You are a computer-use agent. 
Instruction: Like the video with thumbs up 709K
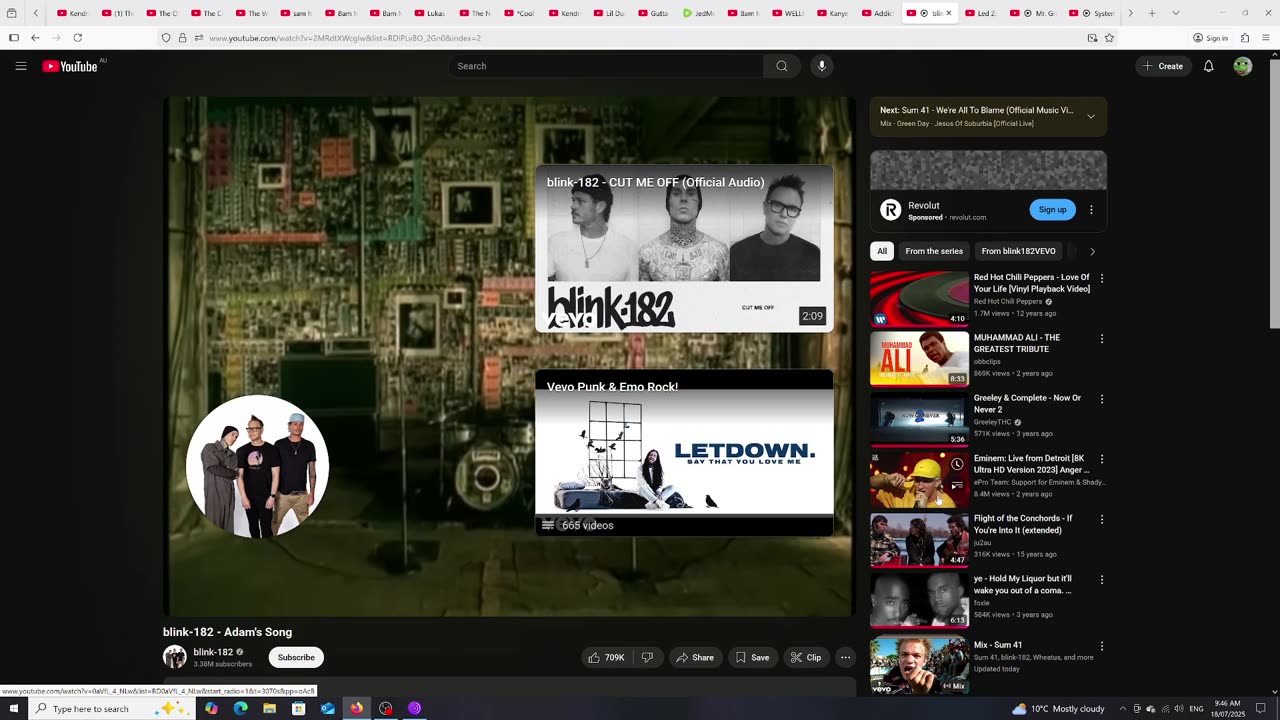click(x=607, y=657)
